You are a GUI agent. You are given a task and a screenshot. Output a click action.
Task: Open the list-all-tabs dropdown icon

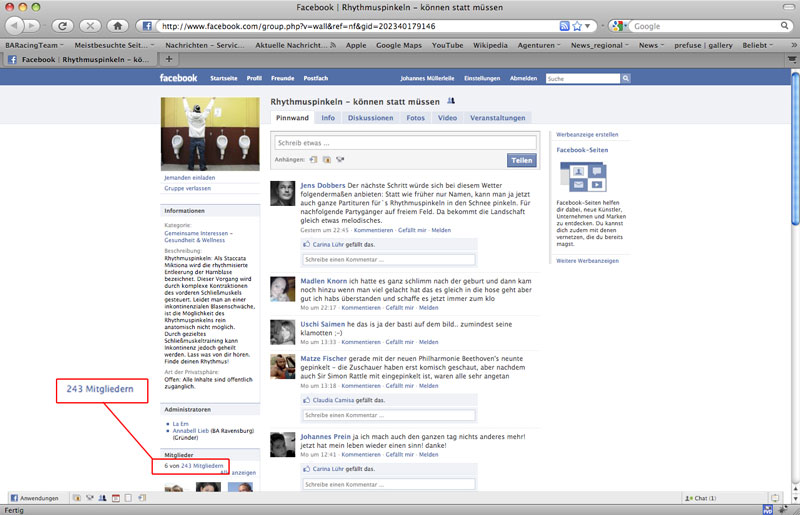pos(792,60)
